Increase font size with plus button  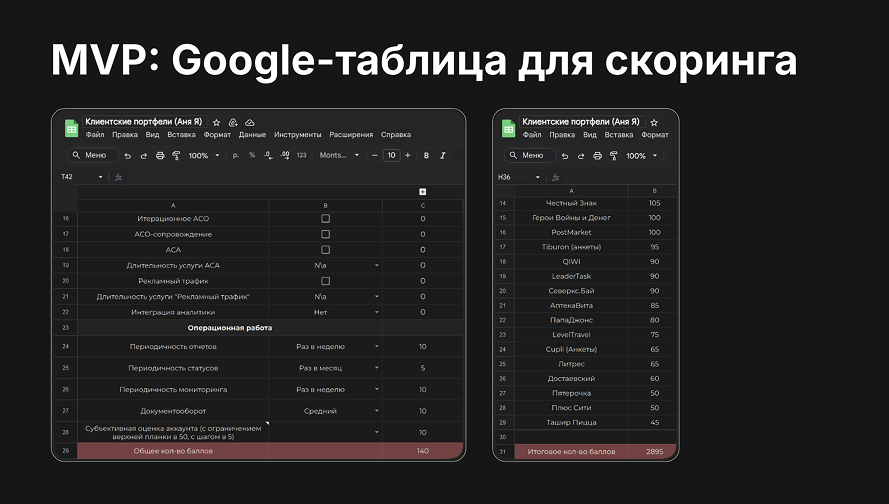[408, 155]
